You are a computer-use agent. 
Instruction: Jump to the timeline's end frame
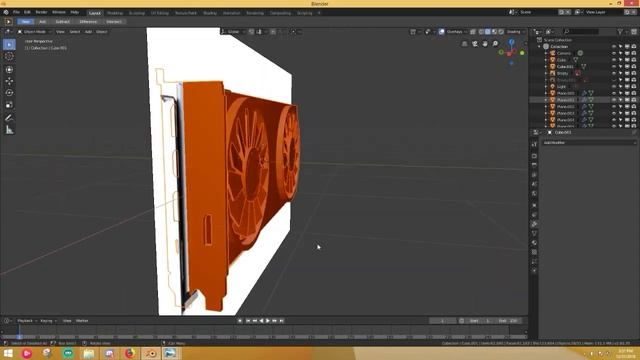pos(282,321)
